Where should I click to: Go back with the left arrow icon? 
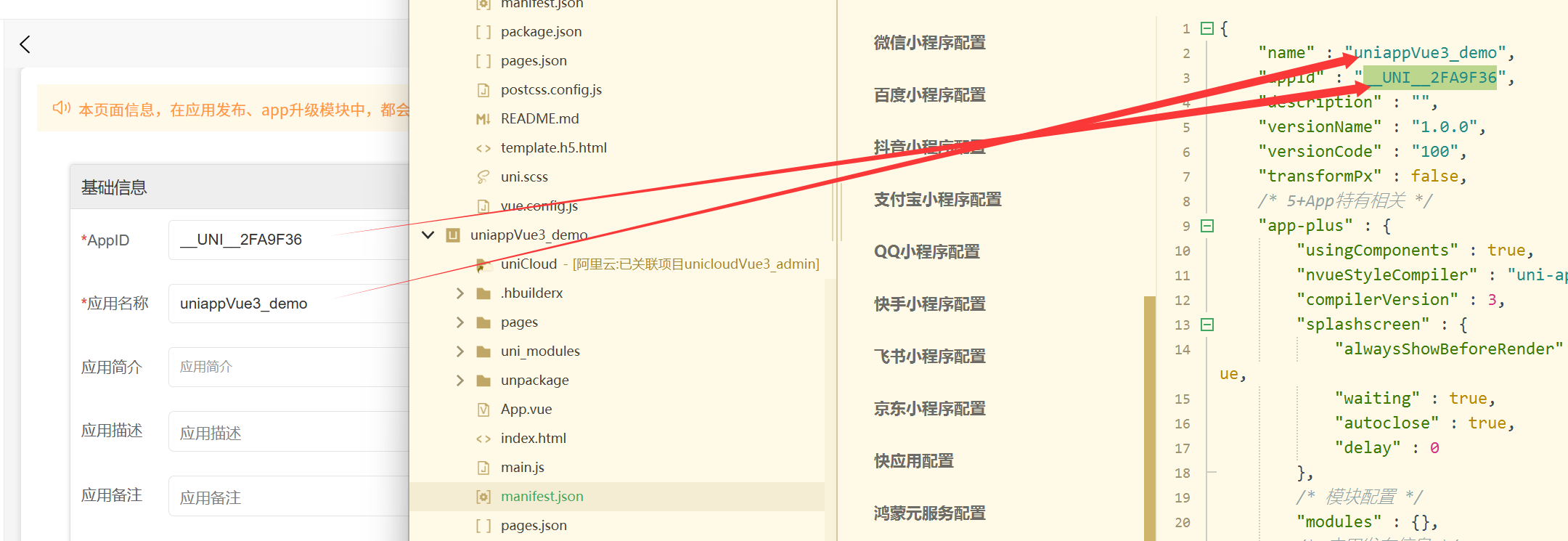[x=25, y=44]
